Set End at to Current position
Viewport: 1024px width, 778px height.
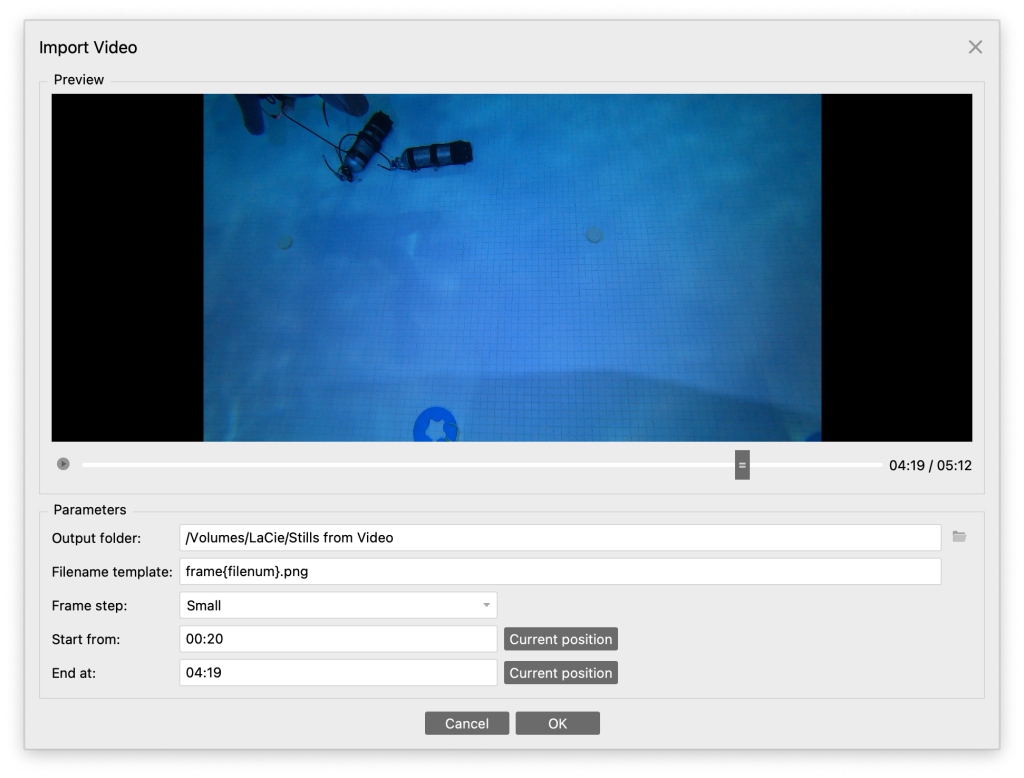560,673
